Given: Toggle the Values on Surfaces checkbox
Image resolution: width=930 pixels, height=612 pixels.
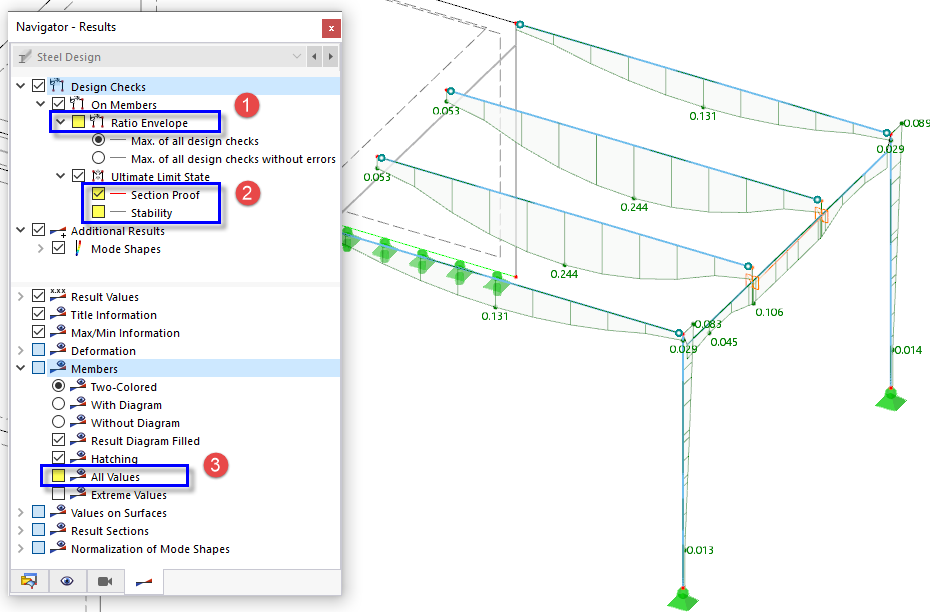Looking at the screenshot, I should tap(39, 512).
